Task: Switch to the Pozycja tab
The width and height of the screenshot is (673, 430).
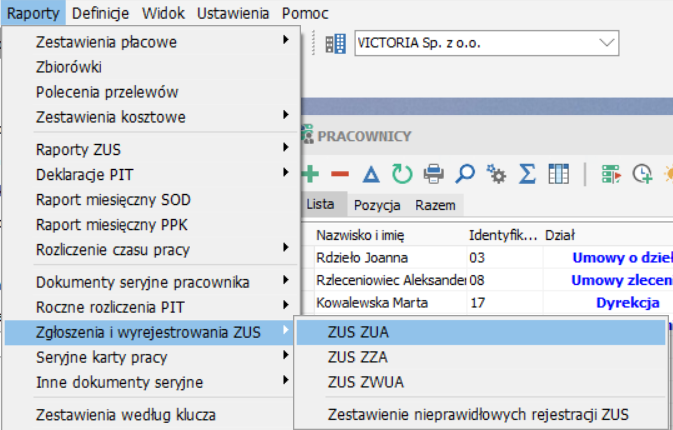Action: 377,205
